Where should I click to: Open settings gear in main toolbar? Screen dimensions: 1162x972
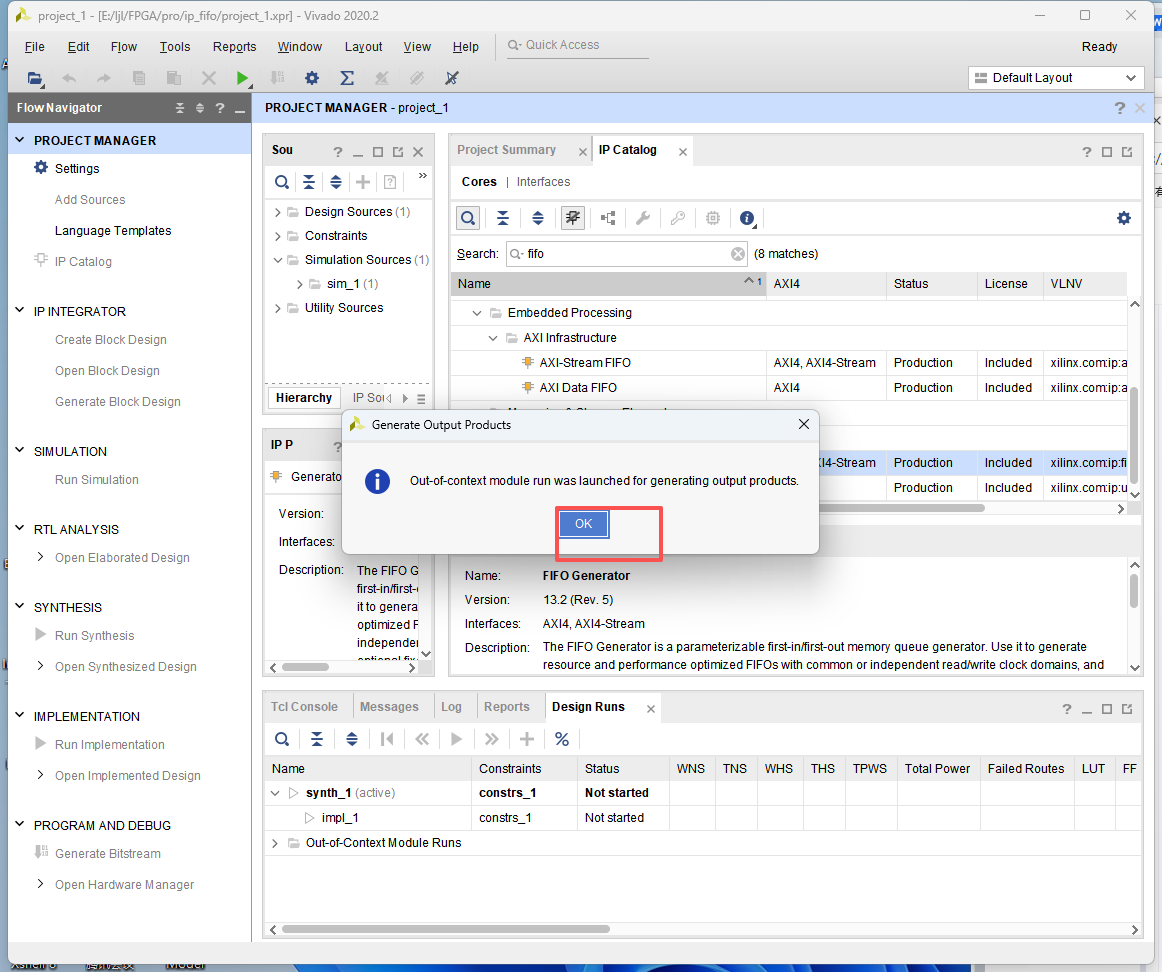[312, 78]
